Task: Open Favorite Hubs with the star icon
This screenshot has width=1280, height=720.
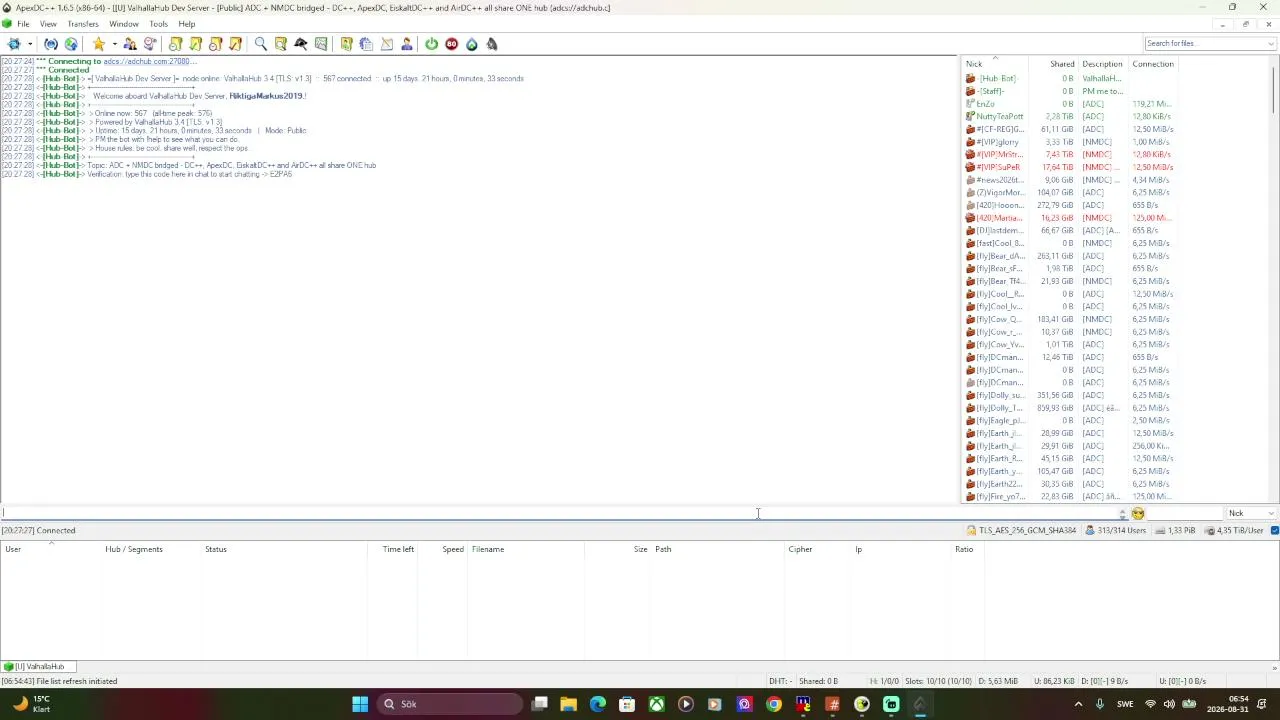Action: click(x=98, y=44)
